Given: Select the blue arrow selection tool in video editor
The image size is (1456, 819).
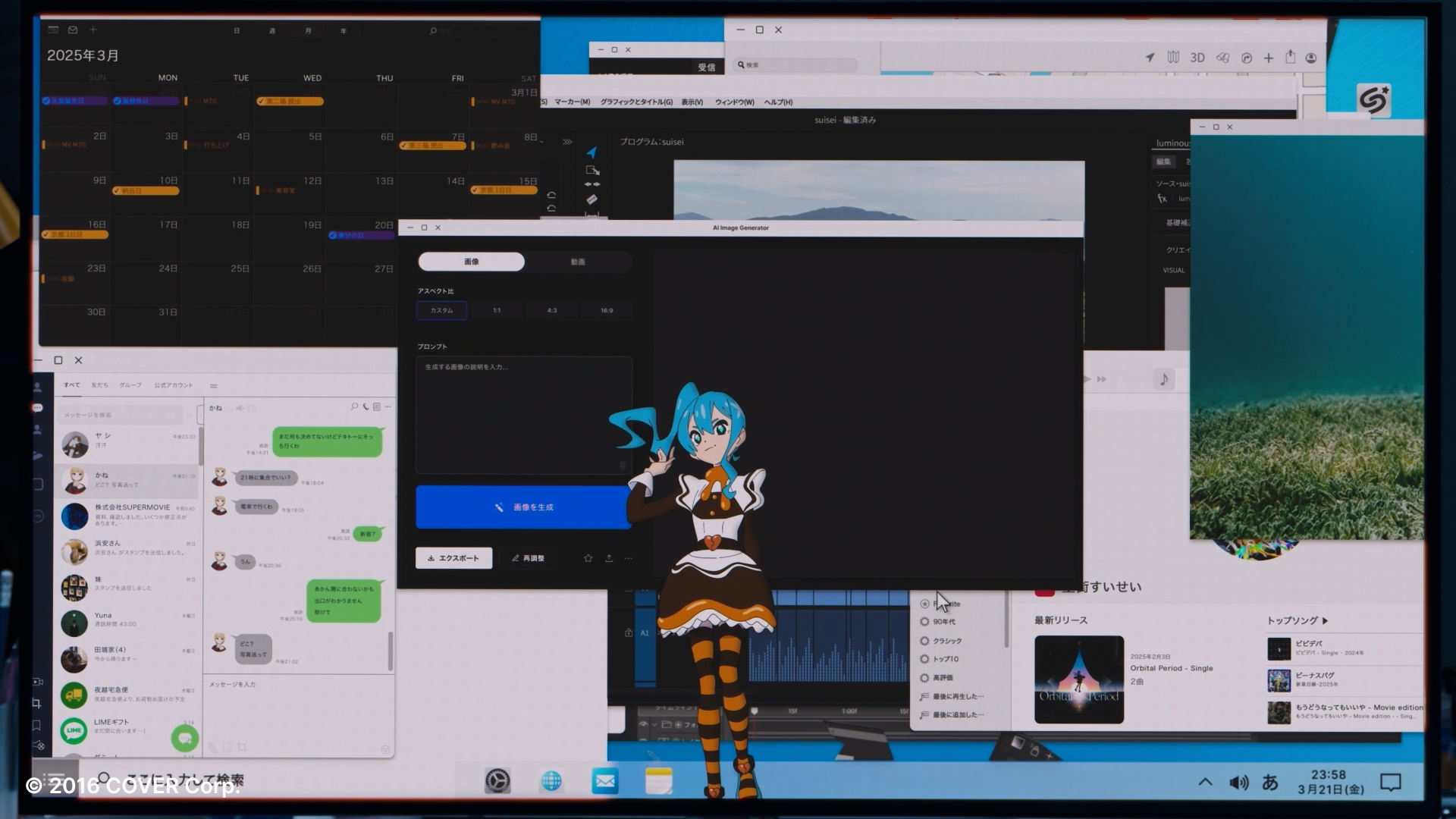Looking at the screenshot, I should (x=592, y=152).
